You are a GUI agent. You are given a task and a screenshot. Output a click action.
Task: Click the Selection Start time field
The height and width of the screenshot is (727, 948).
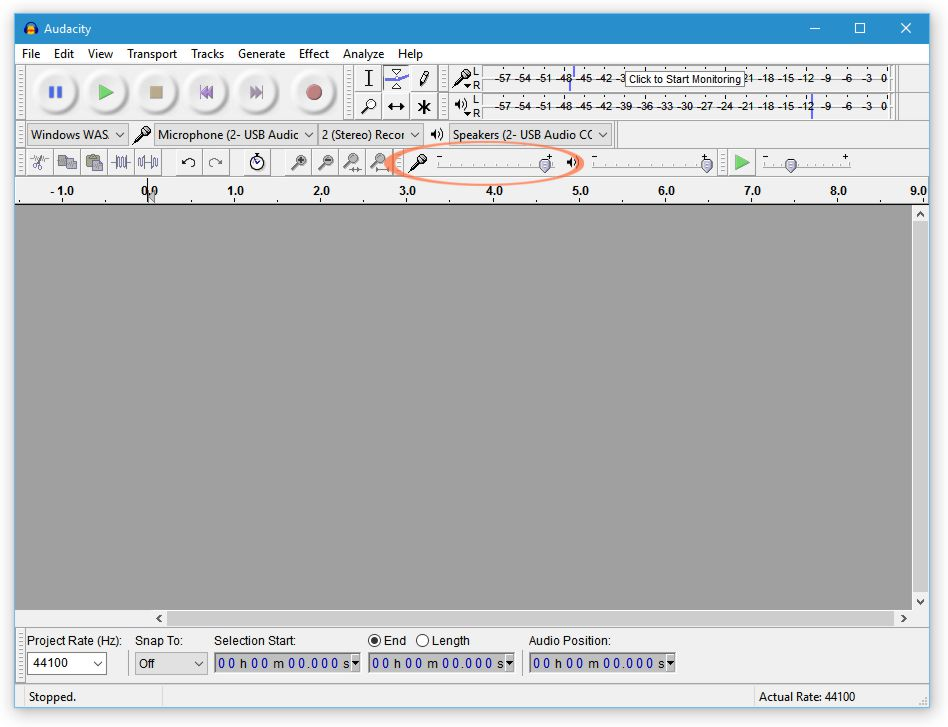tap(288, 663)
